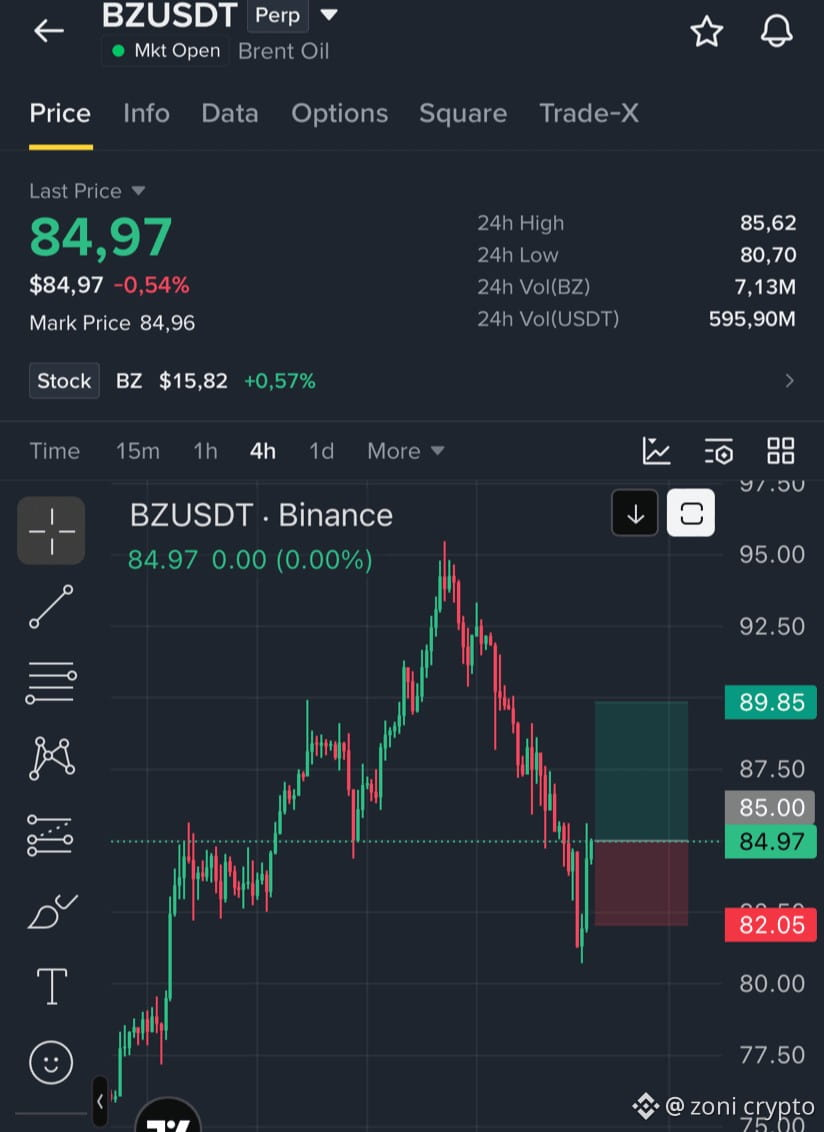The width and height of the screenshot is (824, 1132).
Task: Tap the red loss zone of position
Action: click(x=641, y=884)
